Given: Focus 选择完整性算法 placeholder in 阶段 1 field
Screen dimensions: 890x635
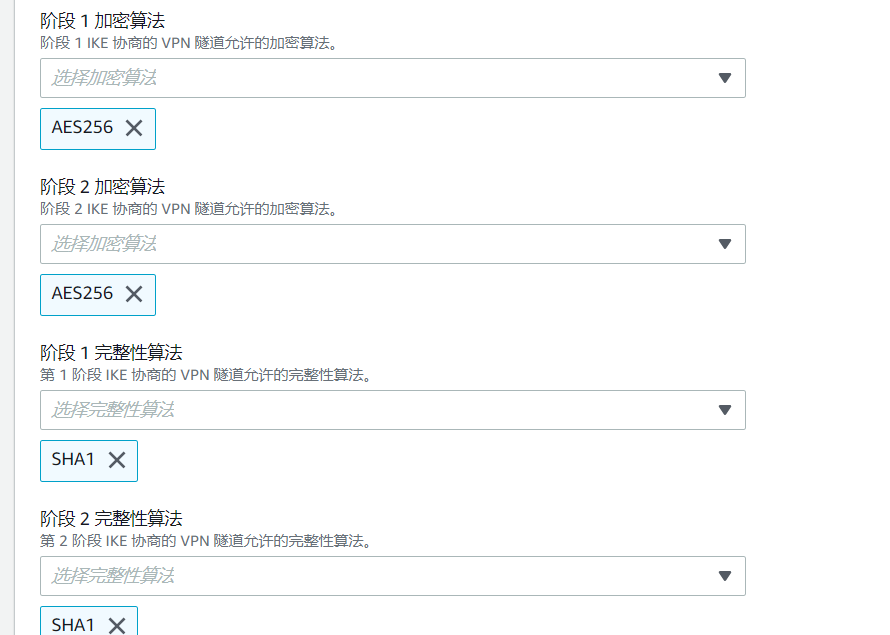Looking at the screenshot, I should [113, 410].
